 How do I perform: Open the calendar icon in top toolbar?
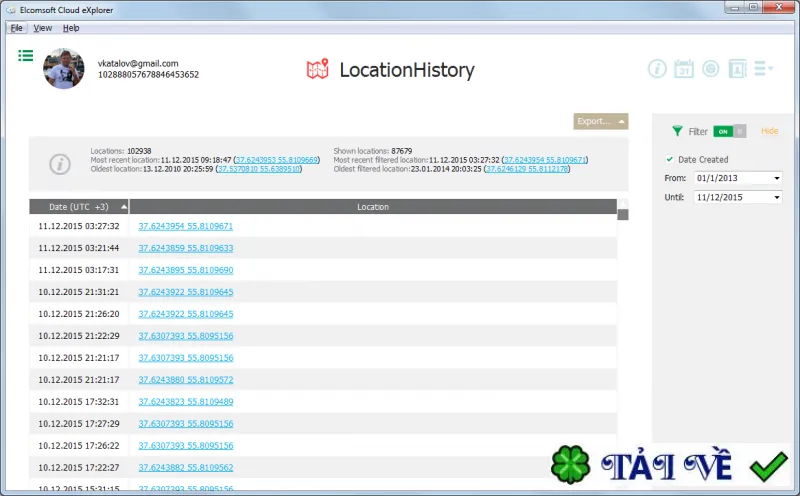pyautogui.click(x=684, y=68)
